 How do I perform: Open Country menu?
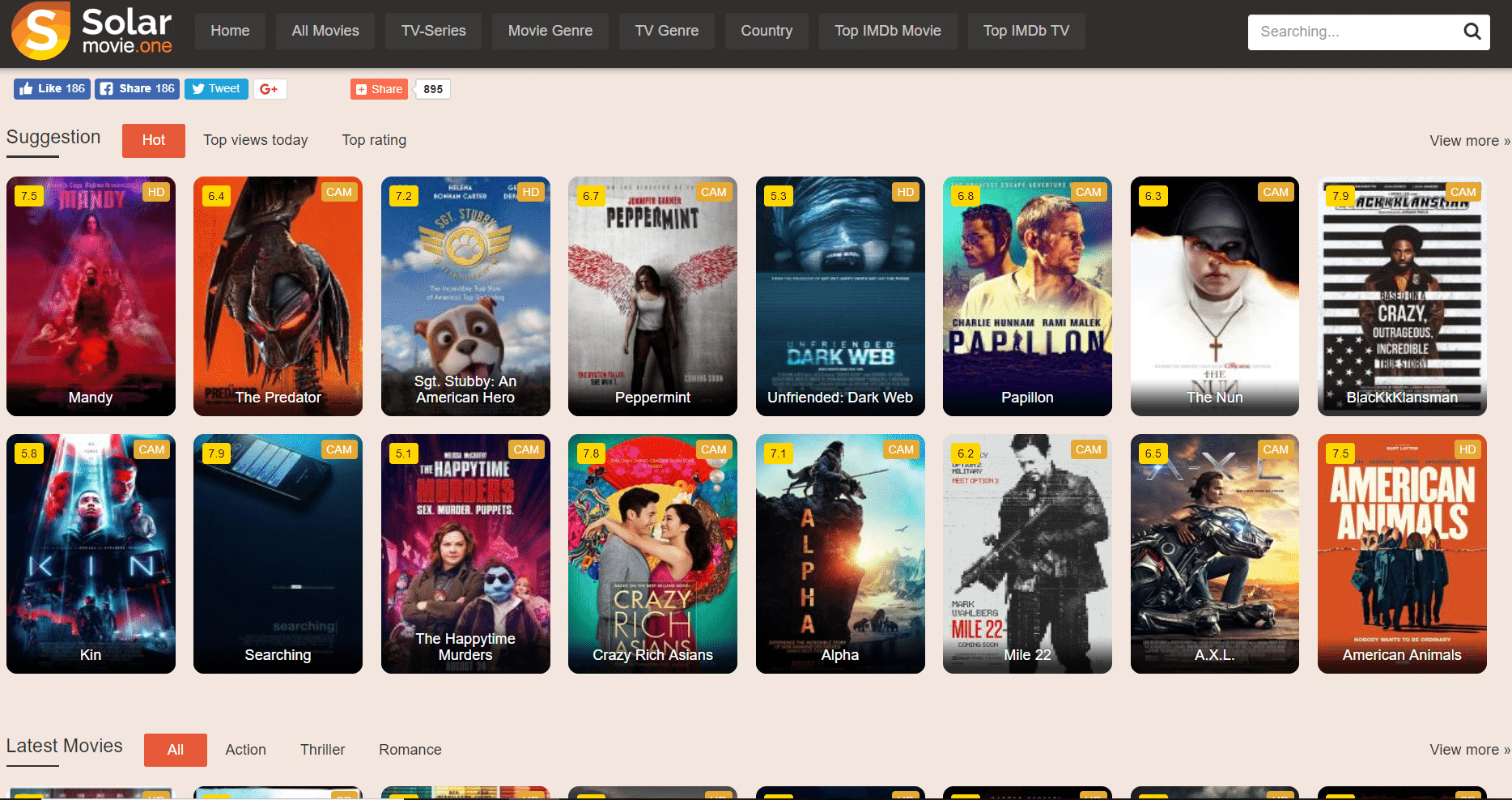pos(767,31)
